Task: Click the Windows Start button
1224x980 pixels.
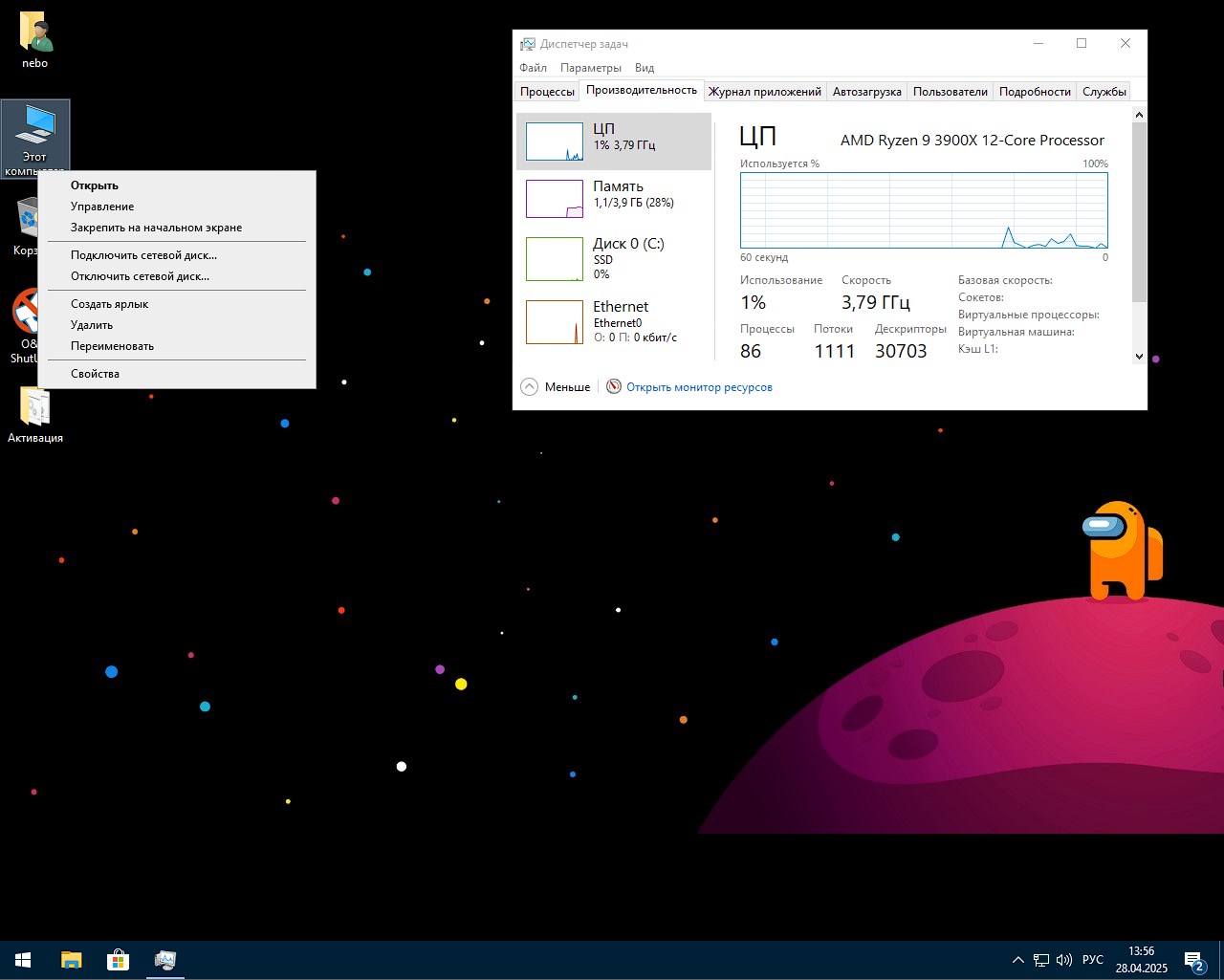Action: 21,959
